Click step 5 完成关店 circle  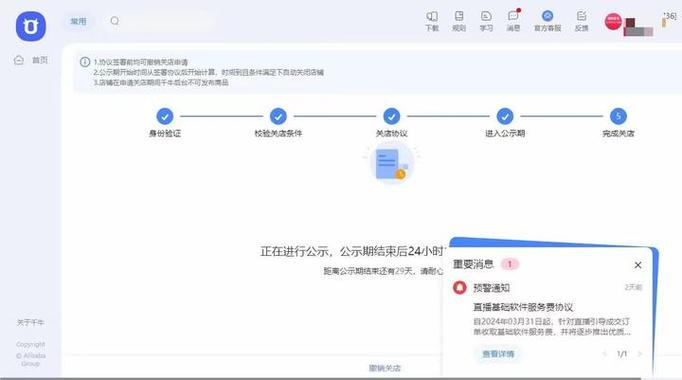click(618, 116)
